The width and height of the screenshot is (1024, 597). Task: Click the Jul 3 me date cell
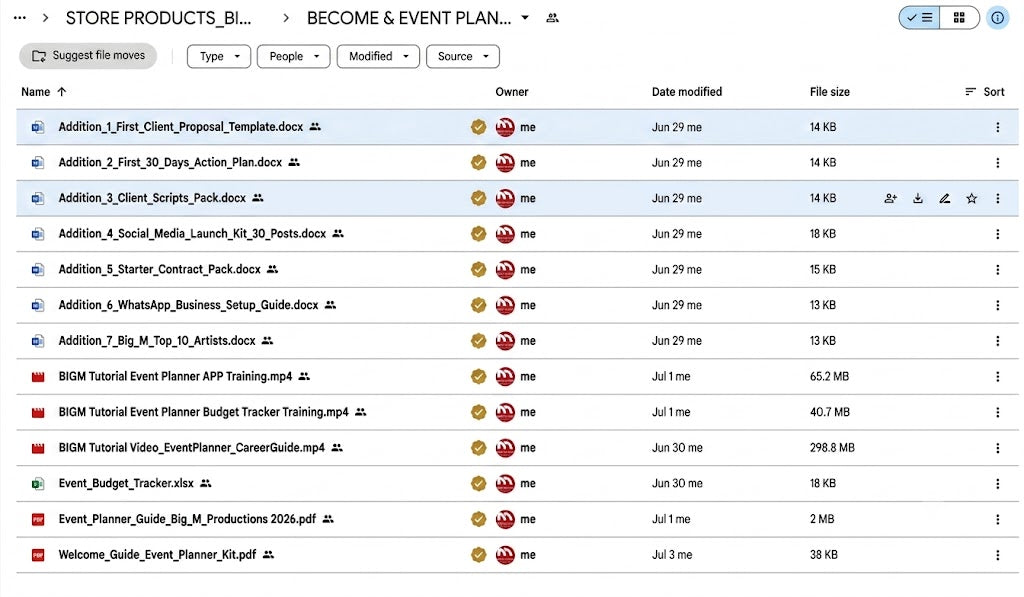click(x=671, y=555)
